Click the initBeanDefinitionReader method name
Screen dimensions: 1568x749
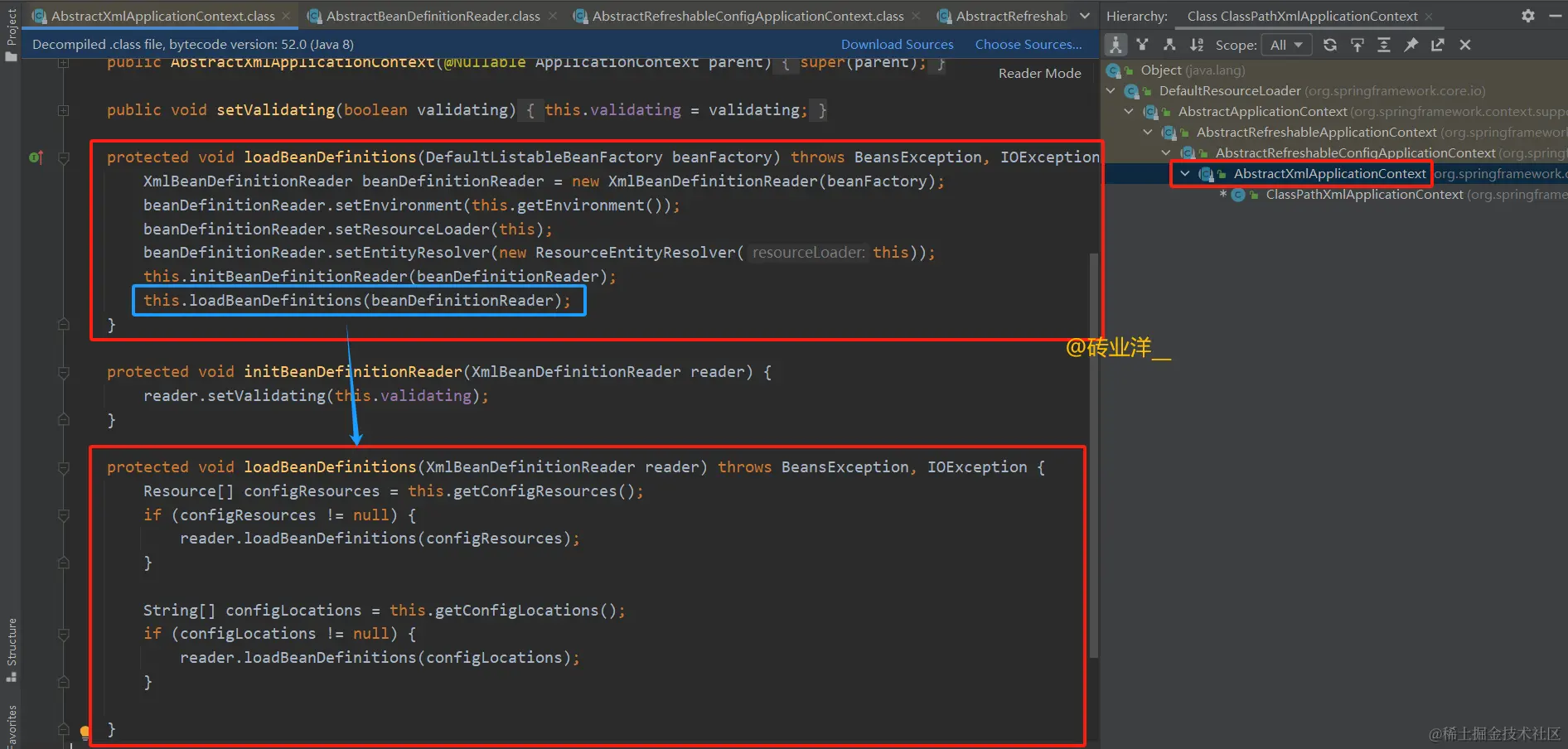click(353, 372)
